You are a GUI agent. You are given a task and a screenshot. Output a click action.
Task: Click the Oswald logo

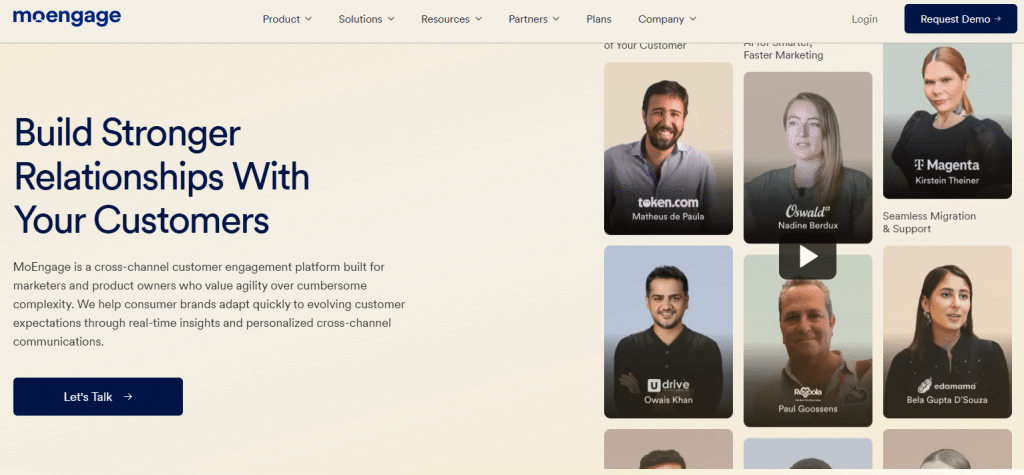(808, 212)
